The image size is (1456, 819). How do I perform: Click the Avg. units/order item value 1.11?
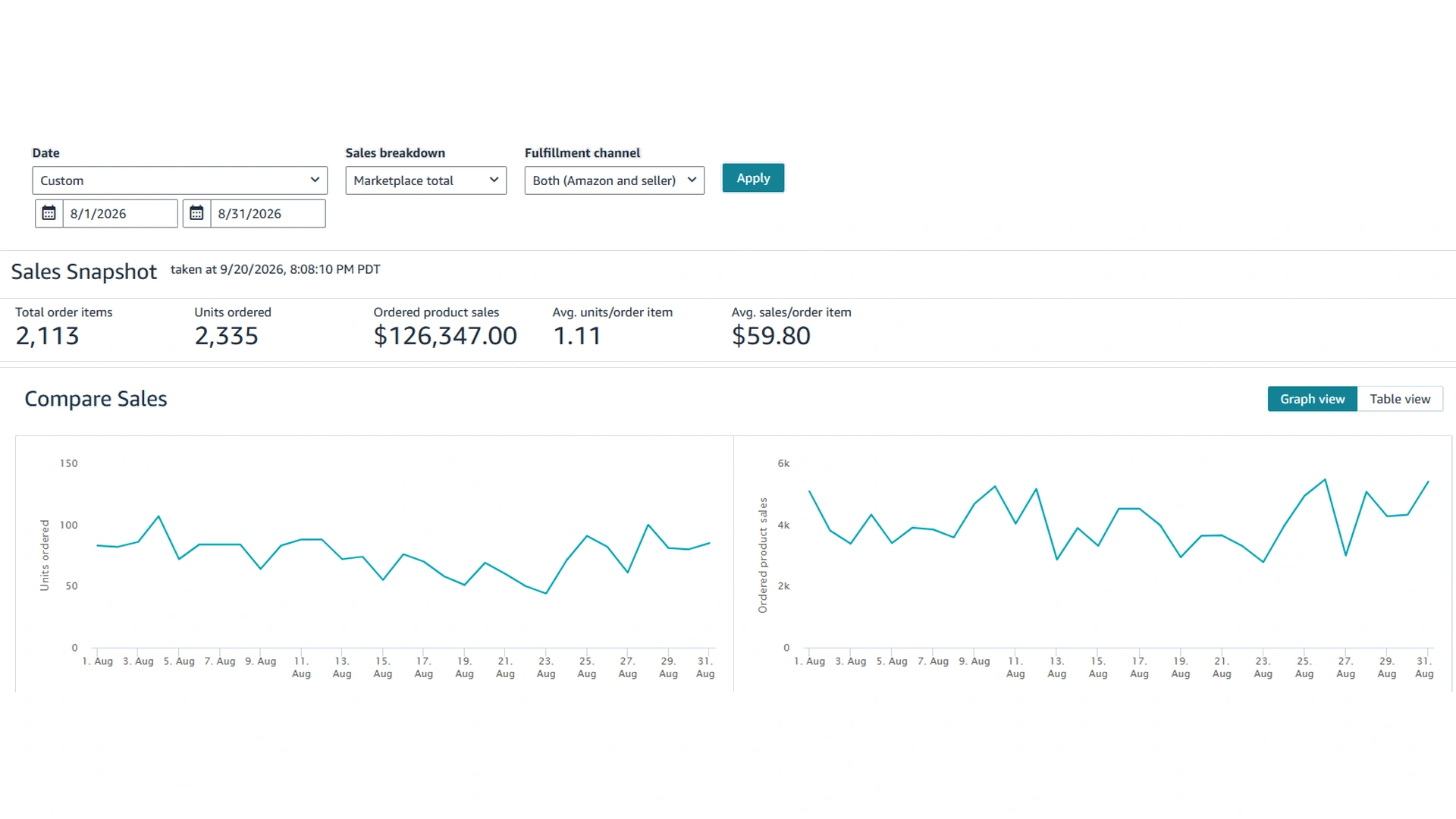pyautogui.click(x=577, y=336)
